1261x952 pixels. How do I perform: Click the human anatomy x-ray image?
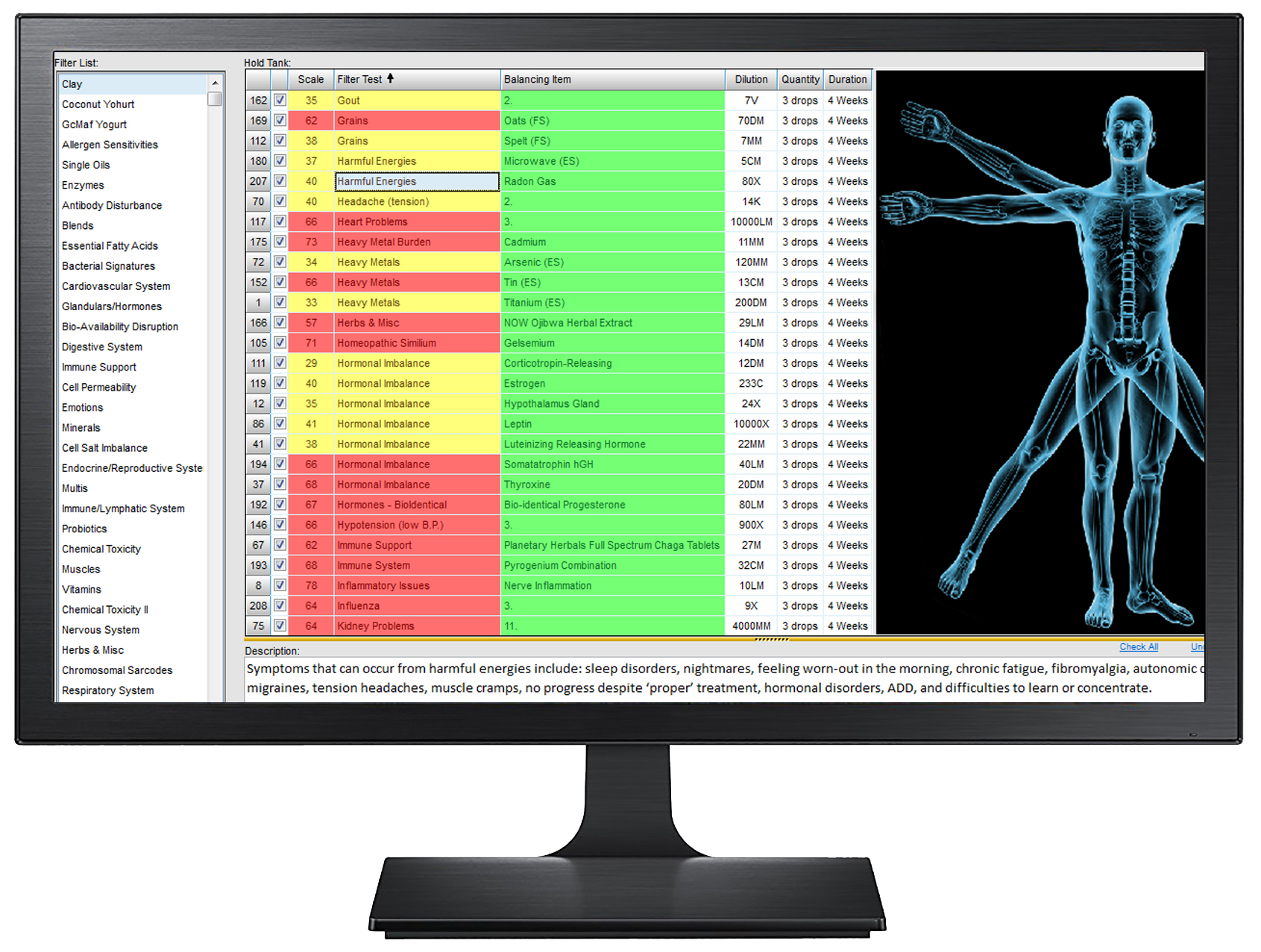click(1040, 352)
